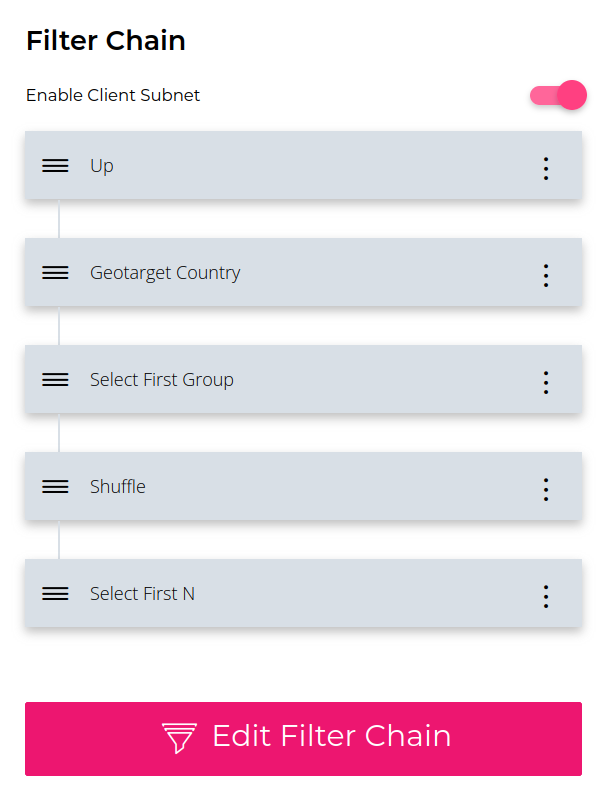Open the Select First N options menu
The image size is (606, 804).
546,596
